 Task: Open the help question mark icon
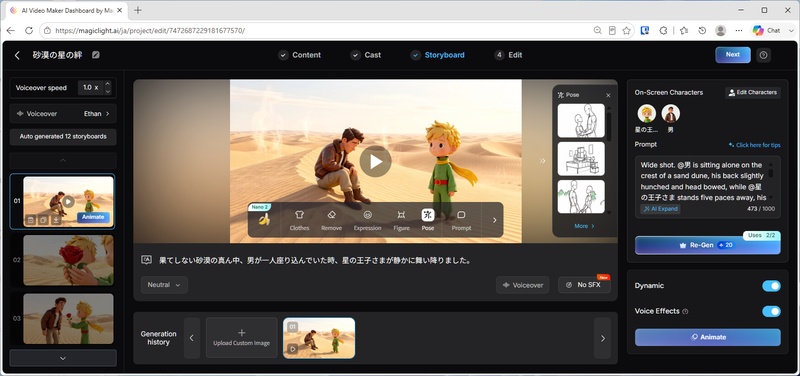pos(763,55)
